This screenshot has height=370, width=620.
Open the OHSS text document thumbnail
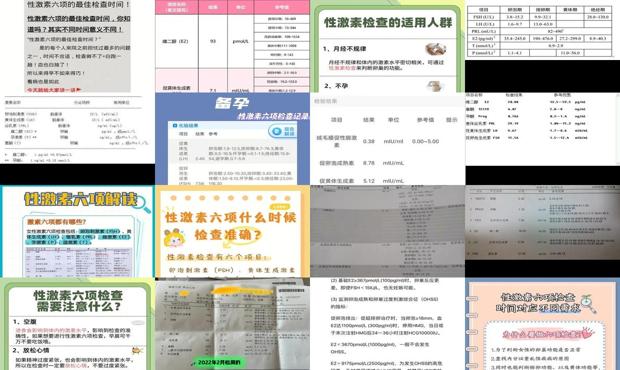tap(388, 324)
